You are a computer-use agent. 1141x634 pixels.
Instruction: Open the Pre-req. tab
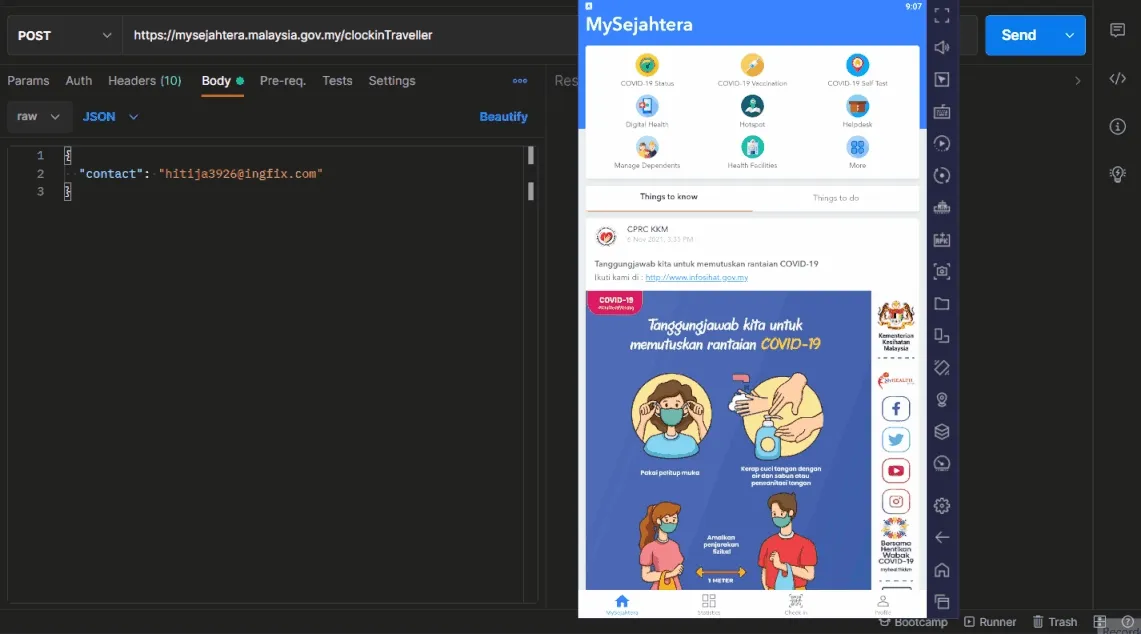[x=283, y=81]
